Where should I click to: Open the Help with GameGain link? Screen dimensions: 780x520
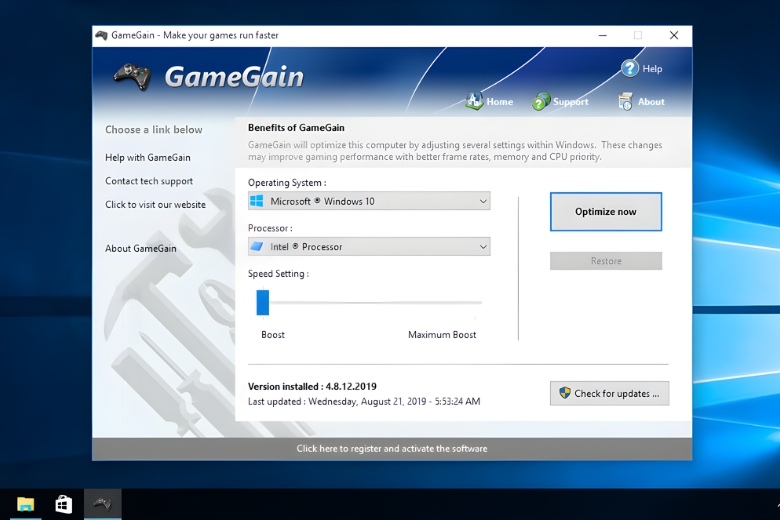[x=148, y=158]
